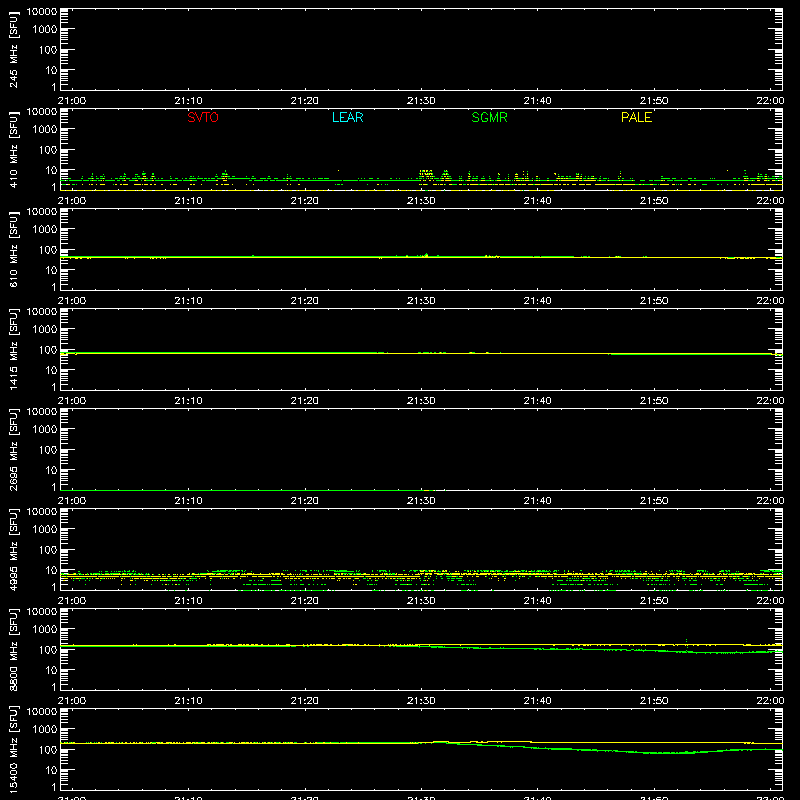Select the 610 MHz [SFU] axis label
Viewport: 800px width, 800px height.
(13, 249)
